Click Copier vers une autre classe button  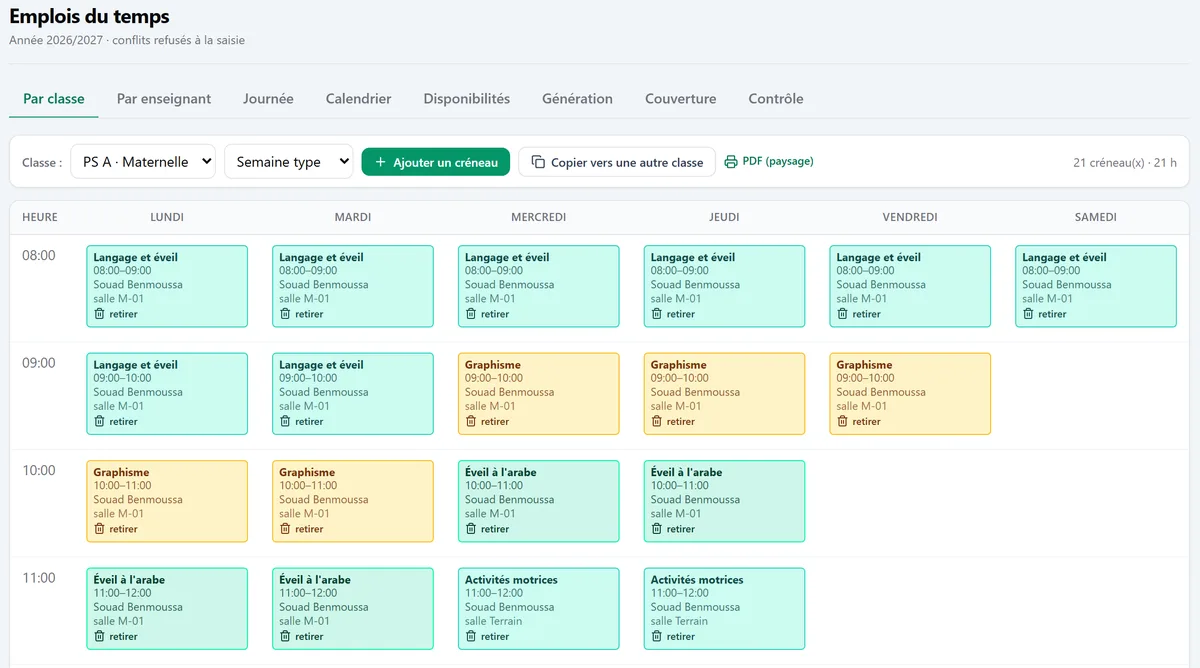pos(617,162)
